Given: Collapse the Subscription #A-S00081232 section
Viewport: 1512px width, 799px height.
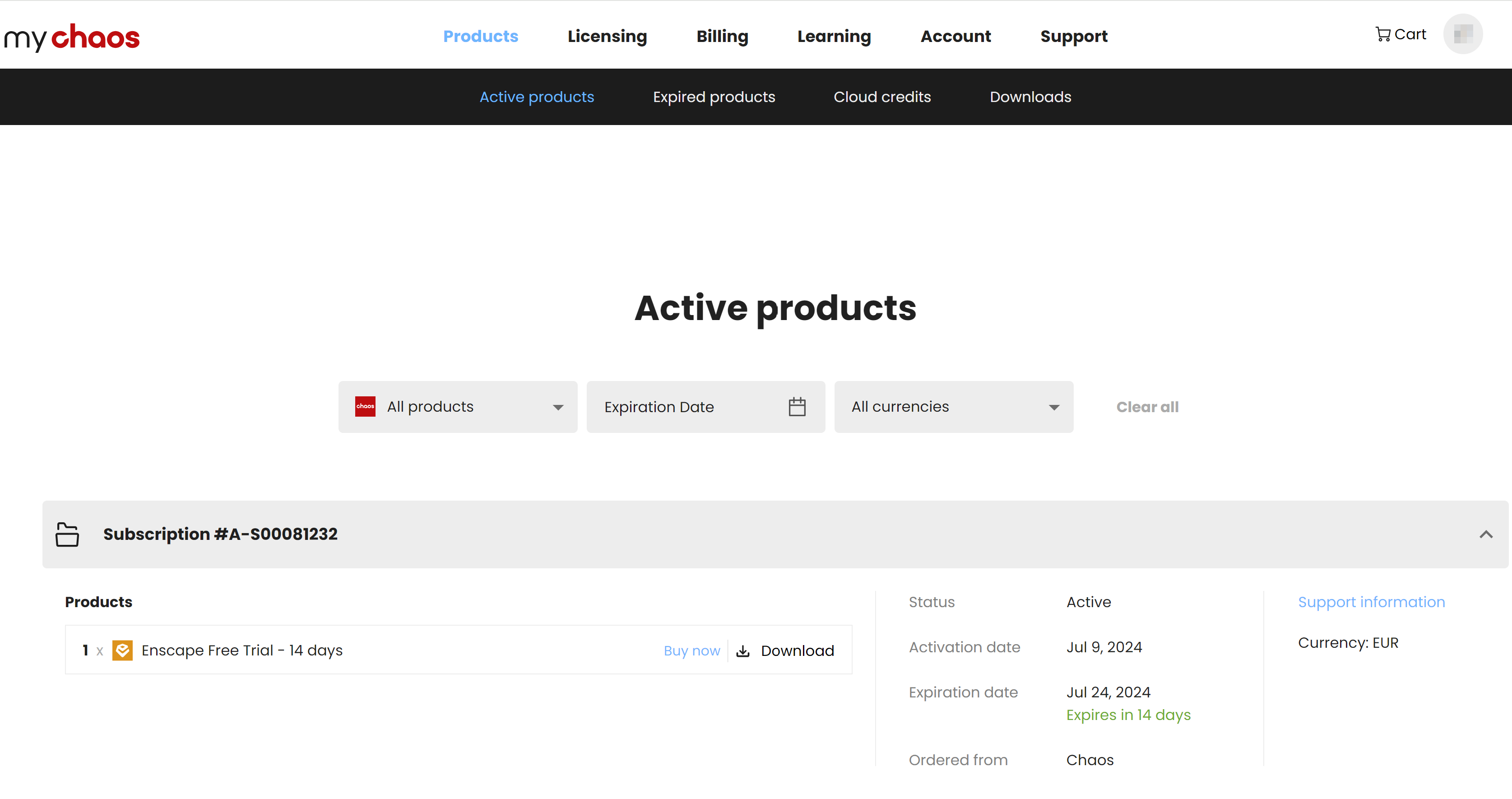Looking at the screenshot, I should [1485, 534].
